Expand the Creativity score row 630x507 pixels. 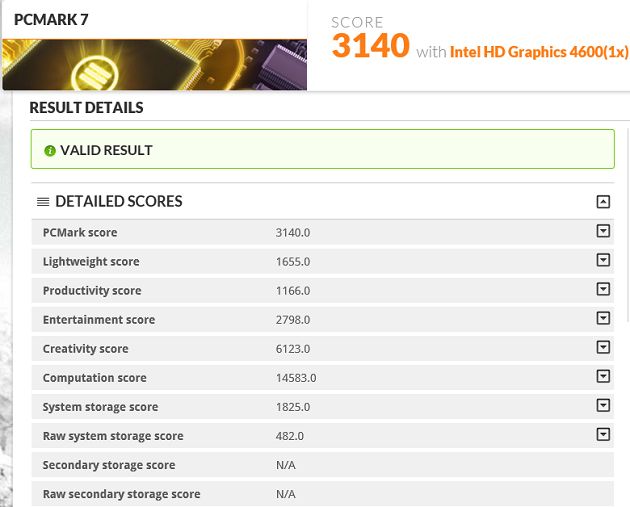click(x=603, y=347)
